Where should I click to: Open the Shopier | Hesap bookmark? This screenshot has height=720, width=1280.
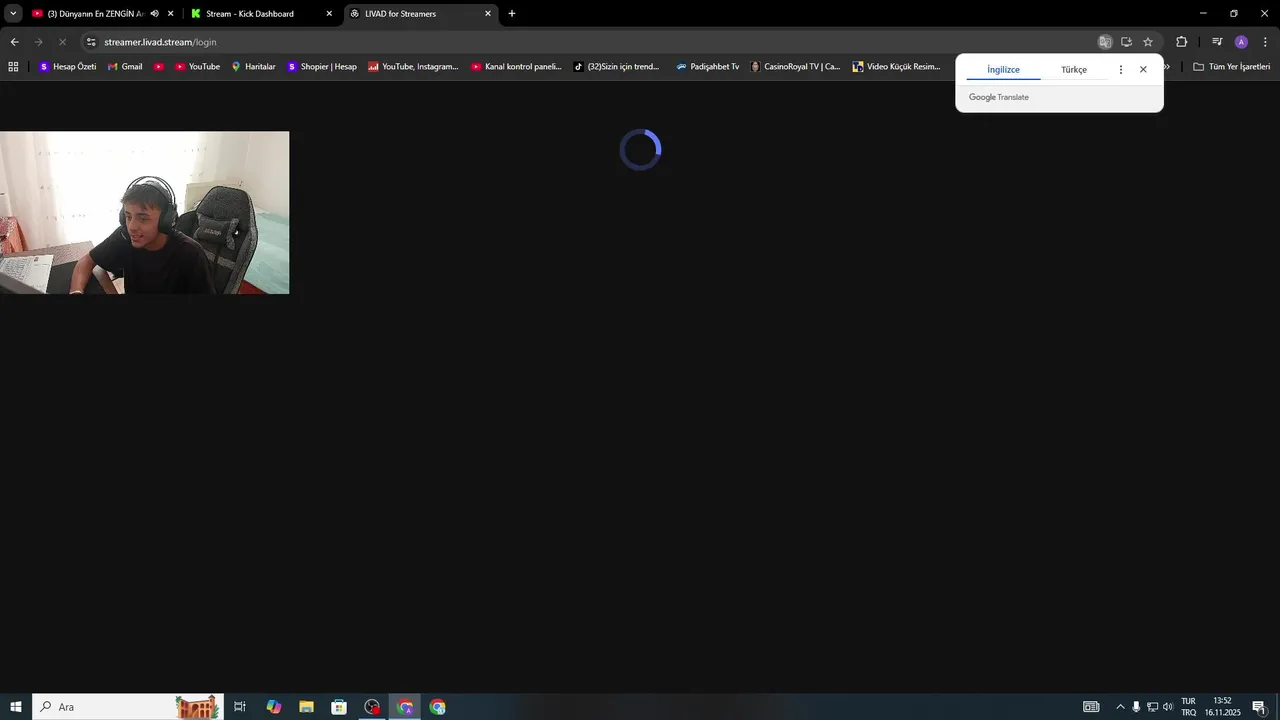click(x=321, y=67)
